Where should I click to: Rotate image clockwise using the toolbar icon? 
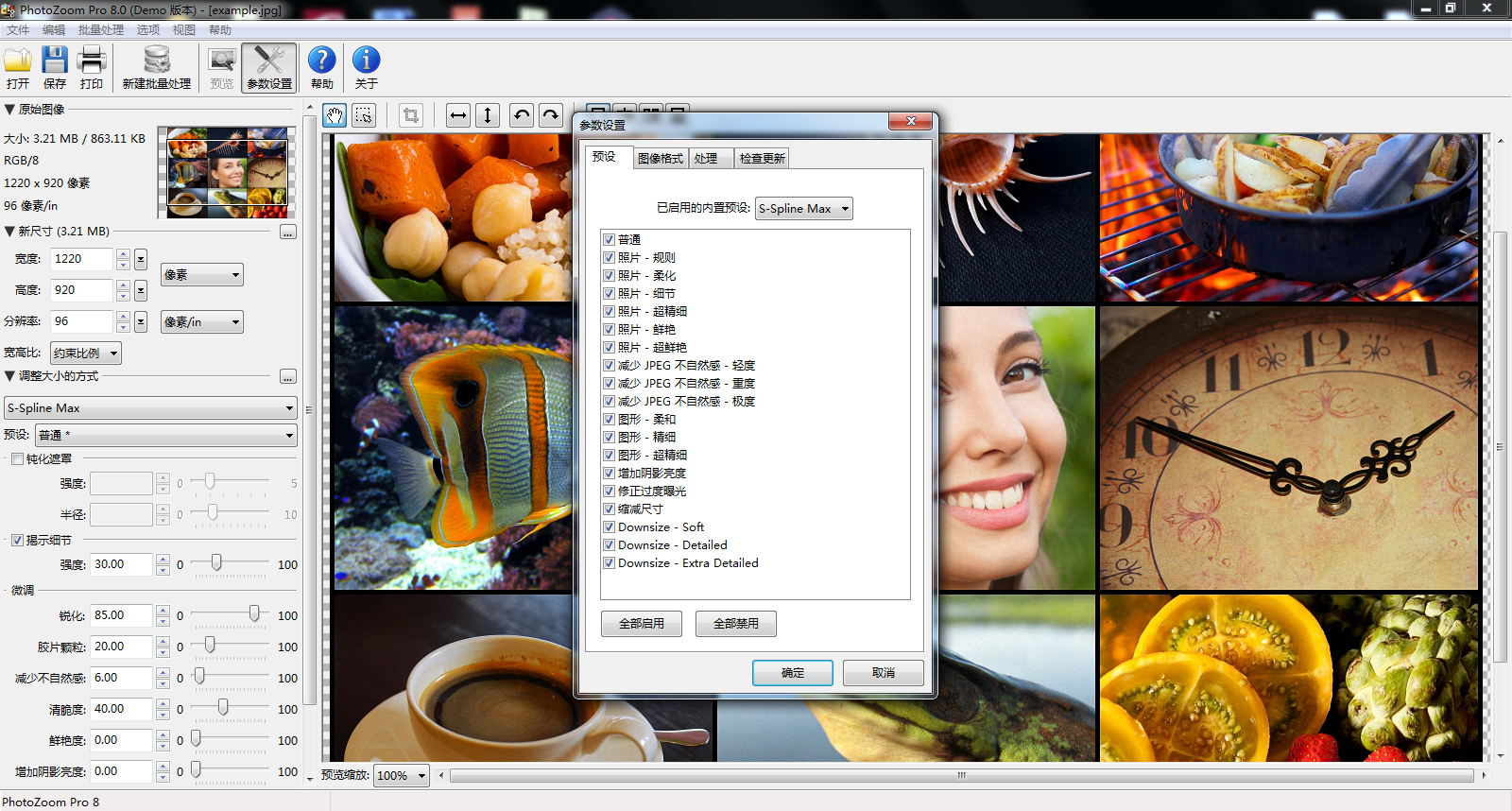coord(551,115)
